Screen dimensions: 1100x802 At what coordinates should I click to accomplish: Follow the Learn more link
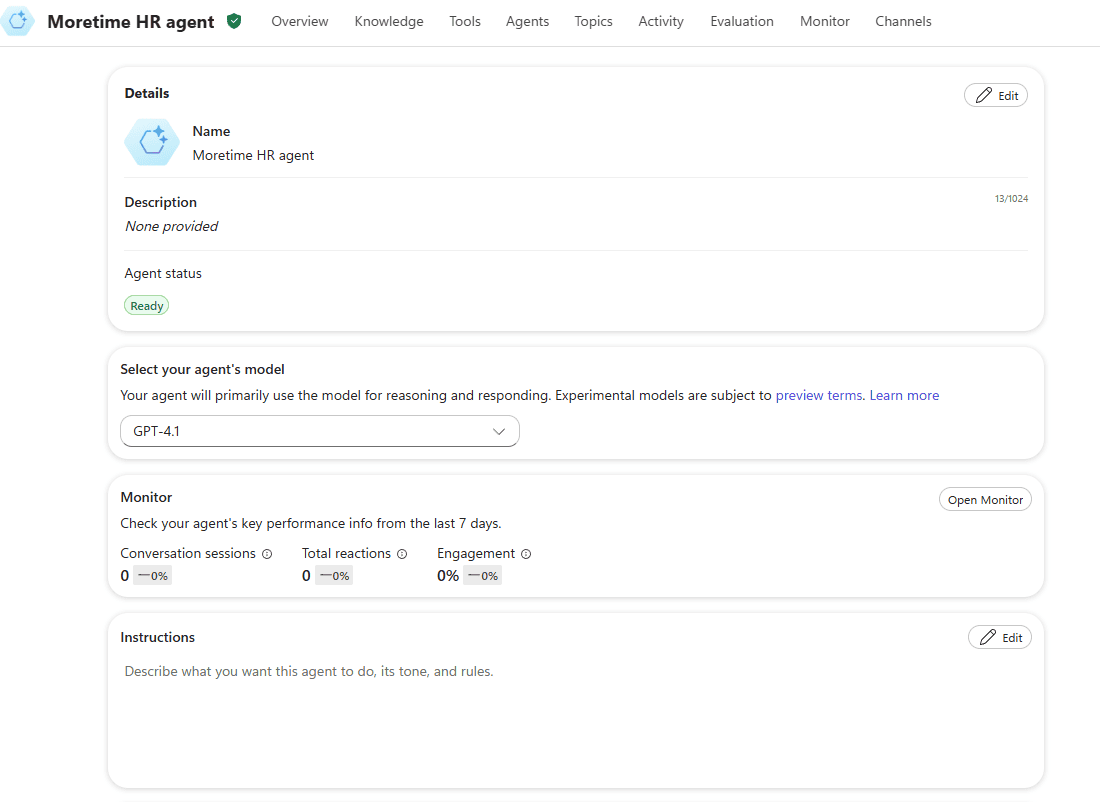point(904,395)
